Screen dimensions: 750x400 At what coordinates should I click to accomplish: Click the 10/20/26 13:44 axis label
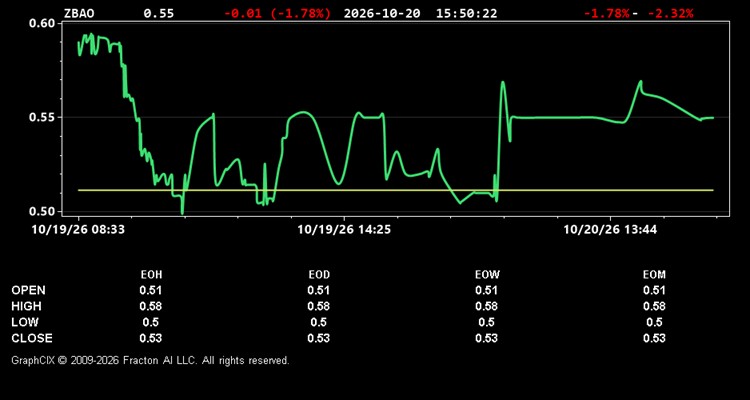[x=610, y=230]
